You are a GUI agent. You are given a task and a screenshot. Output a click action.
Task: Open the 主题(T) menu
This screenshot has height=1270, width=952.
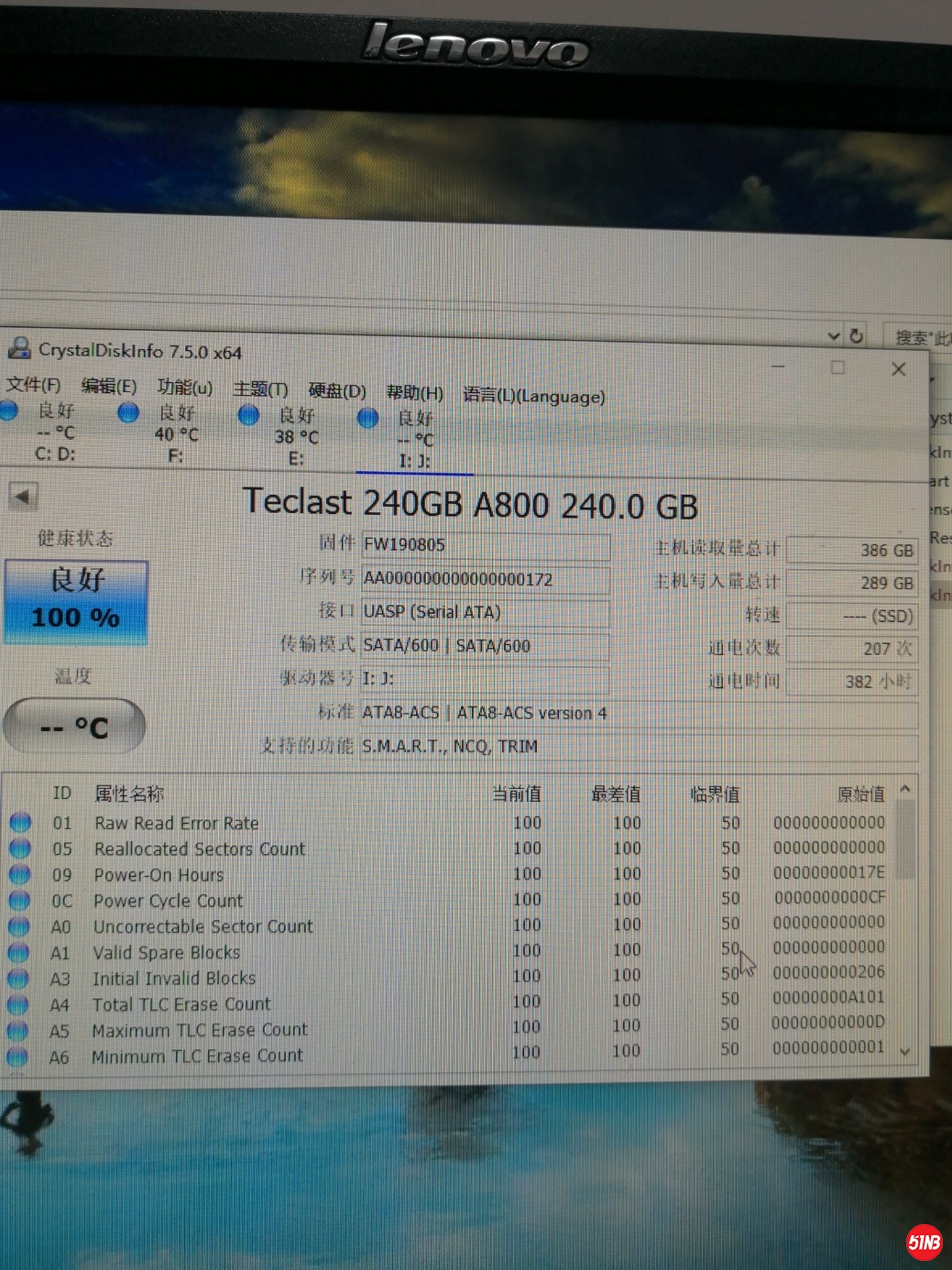click(260, 389)
